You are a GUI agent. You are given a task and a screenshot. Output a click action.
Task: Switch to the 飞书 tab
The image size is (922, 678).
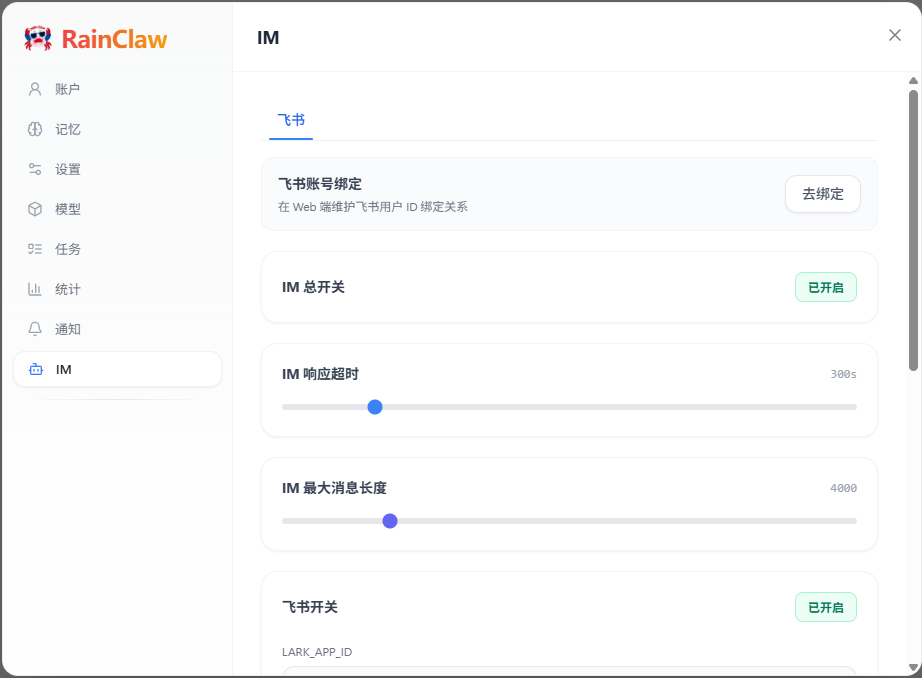[291, 120]
